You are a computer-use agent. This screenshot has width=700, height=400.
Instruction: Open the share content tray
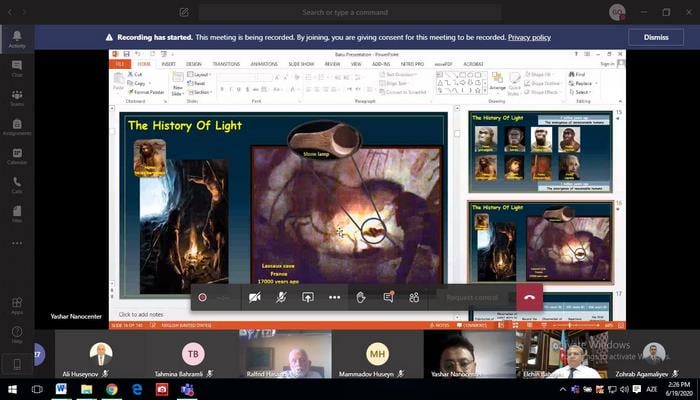coord(308,297)
